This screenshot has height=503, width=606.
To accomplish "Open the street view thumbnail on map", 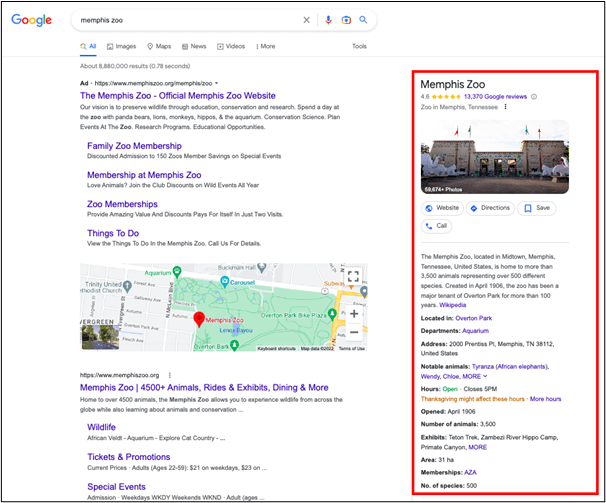I will pos(100,337).
